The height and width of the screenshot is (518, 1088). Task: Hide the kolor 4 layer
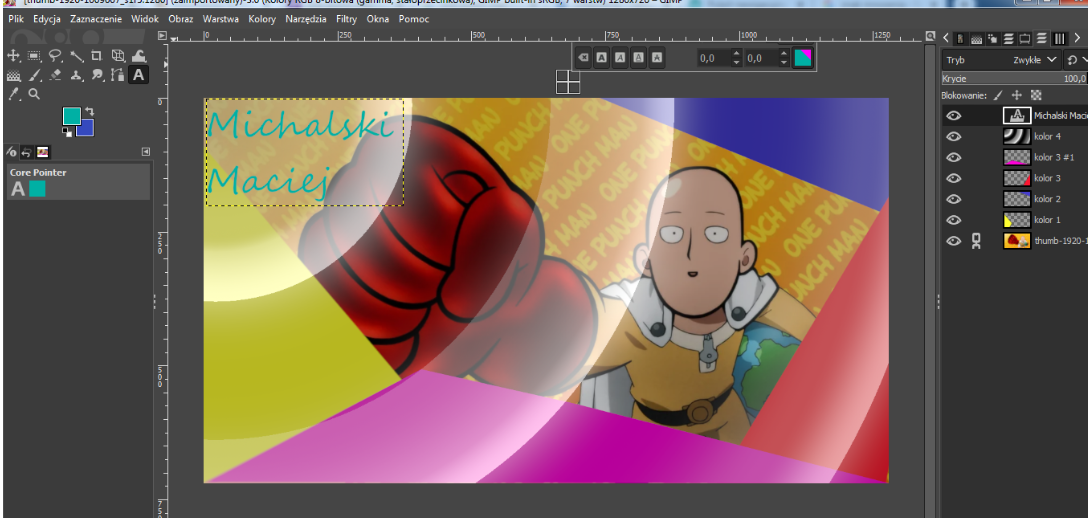pyautogui.click(x=954, y=137)
